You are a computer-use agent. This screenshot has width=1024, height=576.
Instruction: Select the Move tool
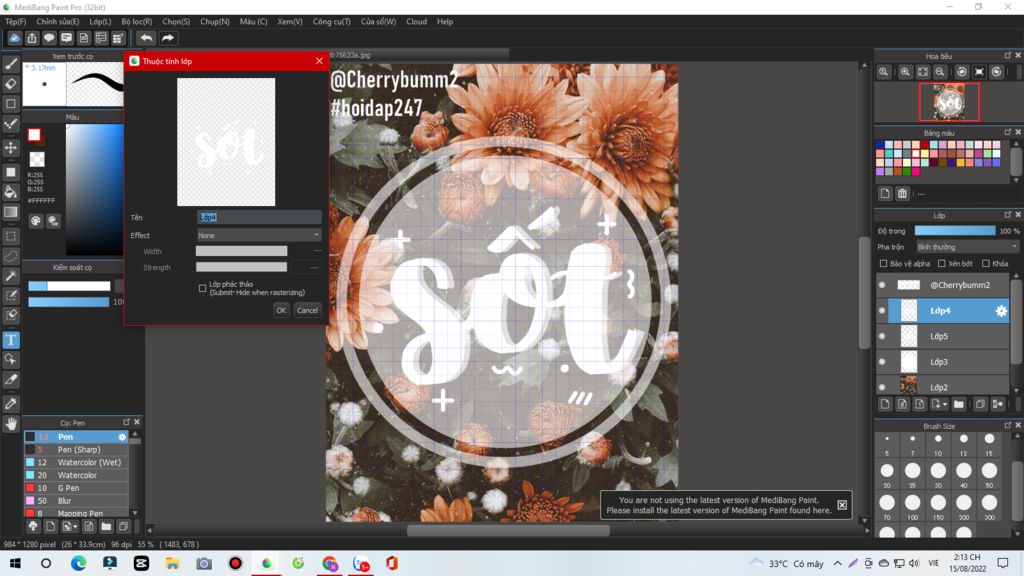pyautogui.click(x=11, y=148)
